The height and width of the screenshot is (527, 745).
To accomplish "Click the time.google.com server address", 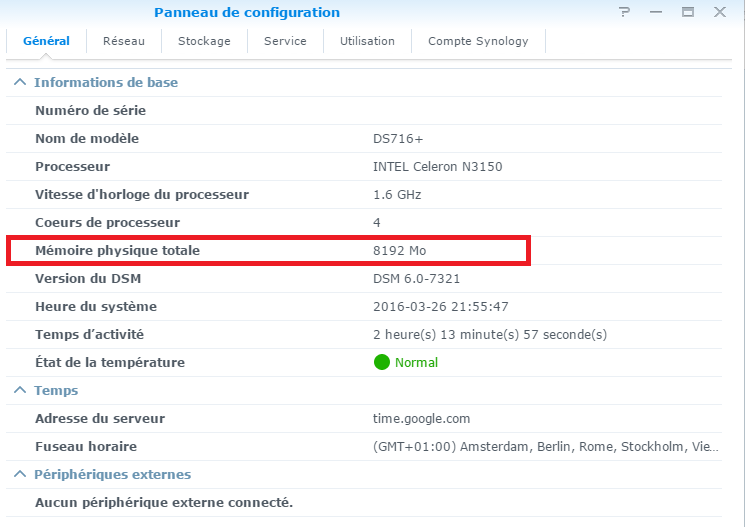I will point(421,418).
